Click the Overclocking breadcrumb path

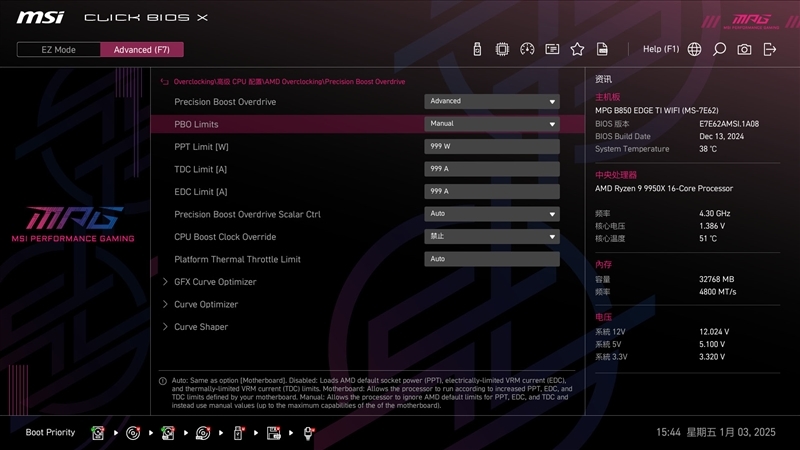(289, 82)
